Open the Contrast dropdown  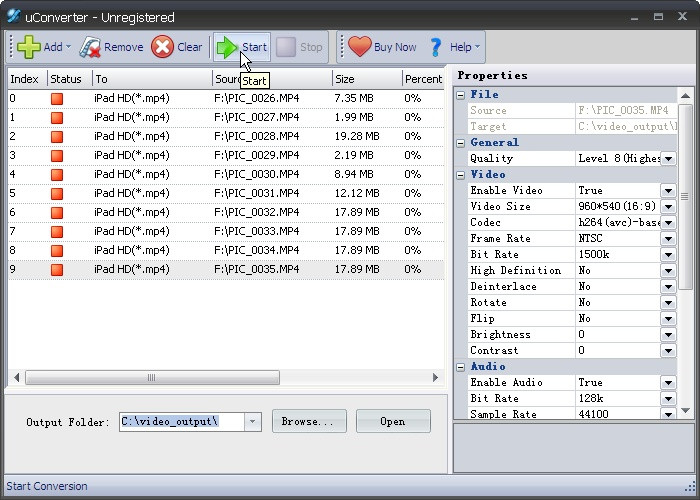668,351
